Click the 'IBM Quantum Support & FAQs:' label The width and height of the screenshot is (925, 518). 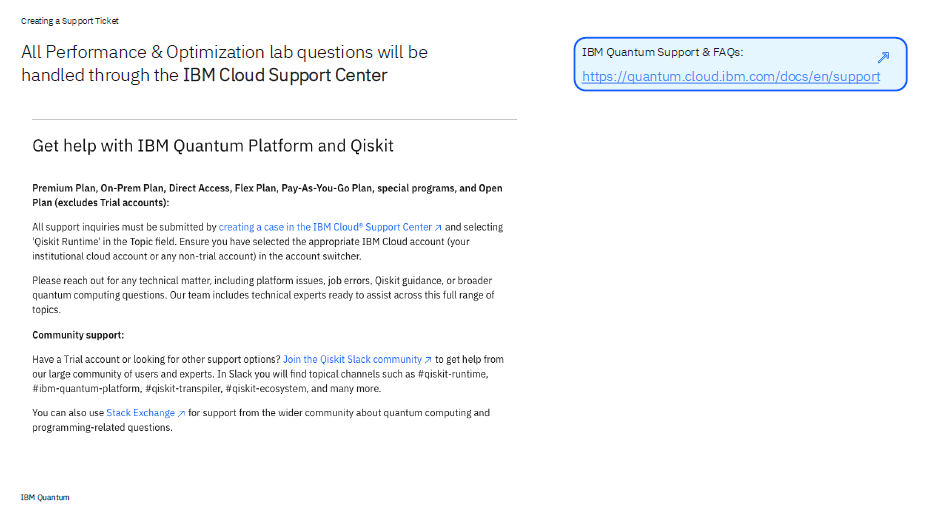662,52
